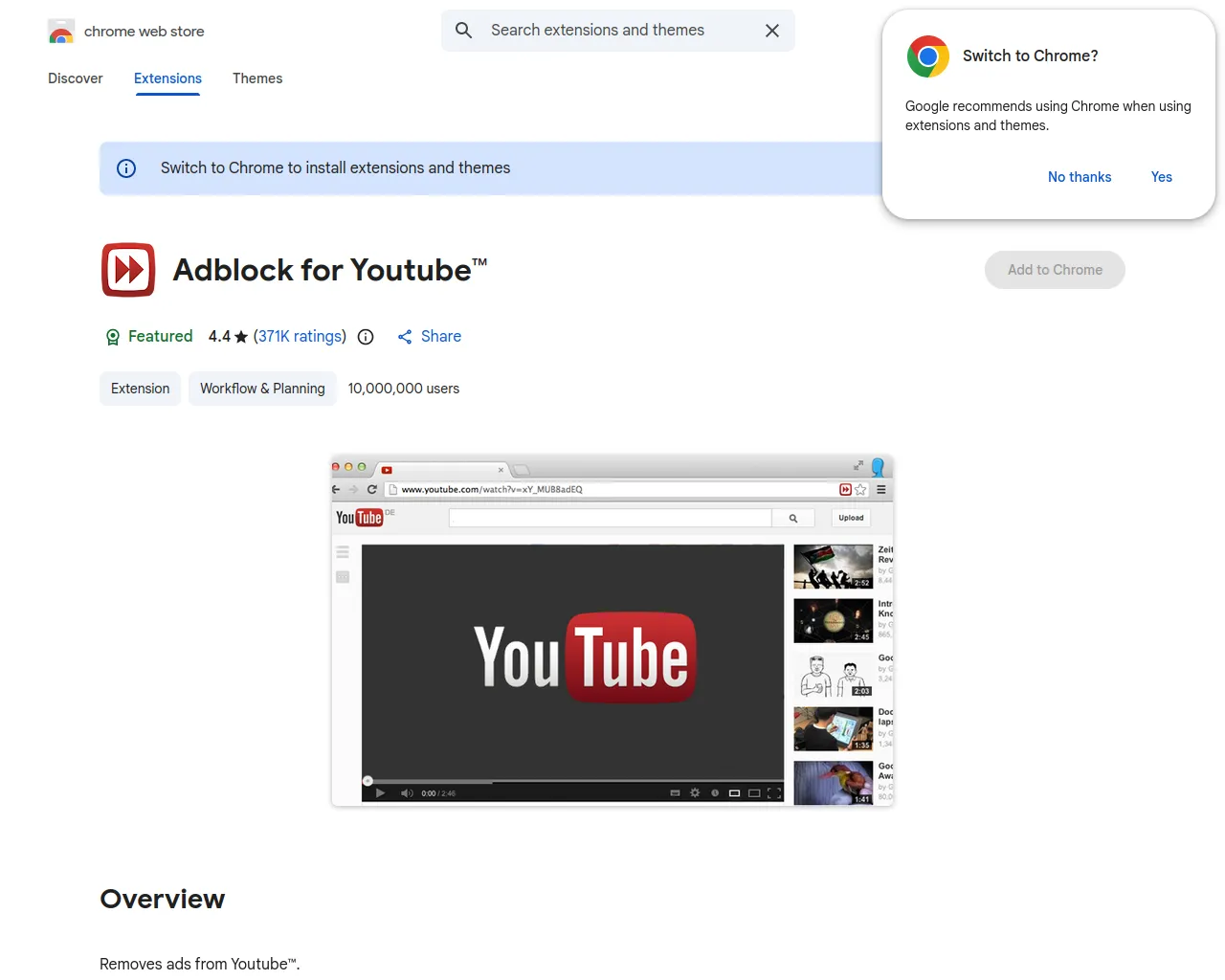Click the 'Removes ads from Youtube™.' description
Viewport: 1225px width, 980px height.
point(200,964)
